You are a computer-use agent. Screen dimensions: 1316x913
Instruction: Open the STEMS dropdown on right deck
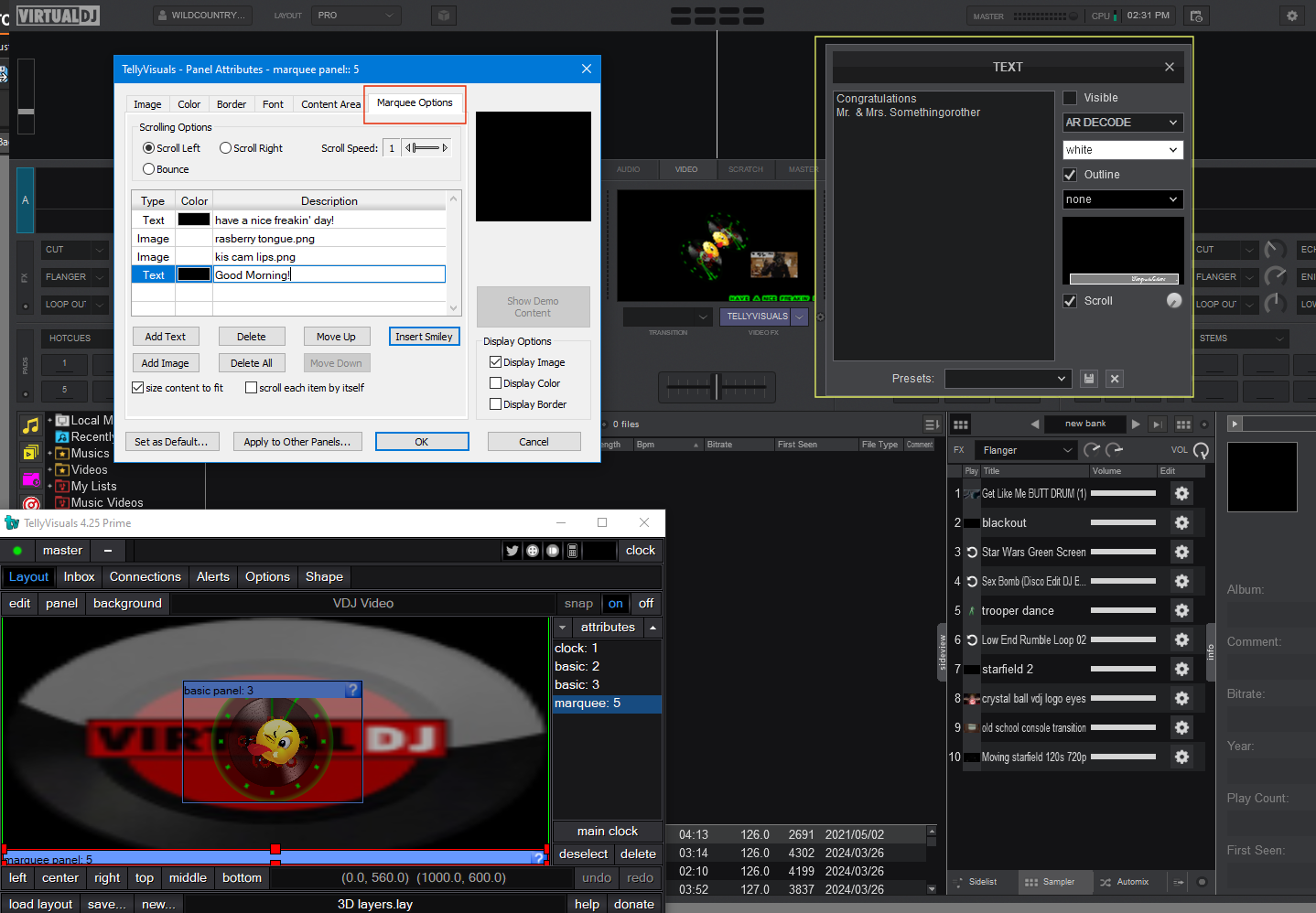coord(1241,338)
